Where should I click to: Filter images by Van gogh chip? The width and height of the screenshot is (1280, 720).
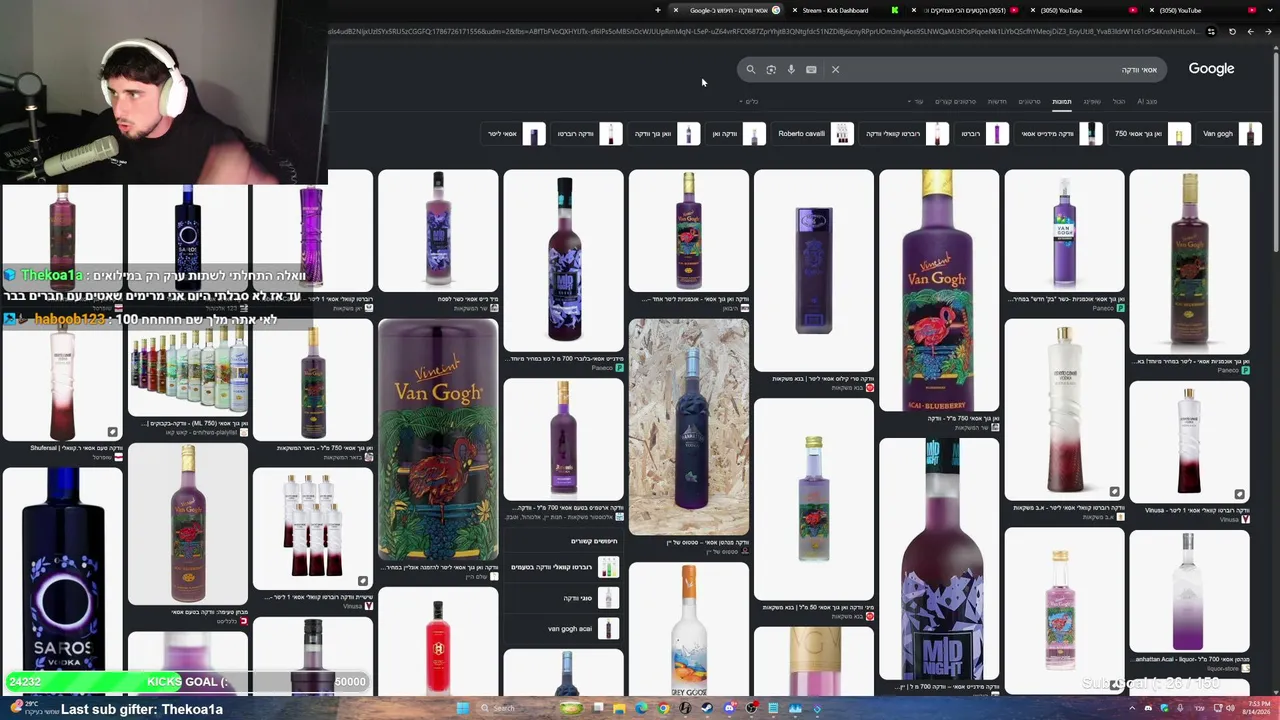pyautogui.click(x=1228, y=134)
